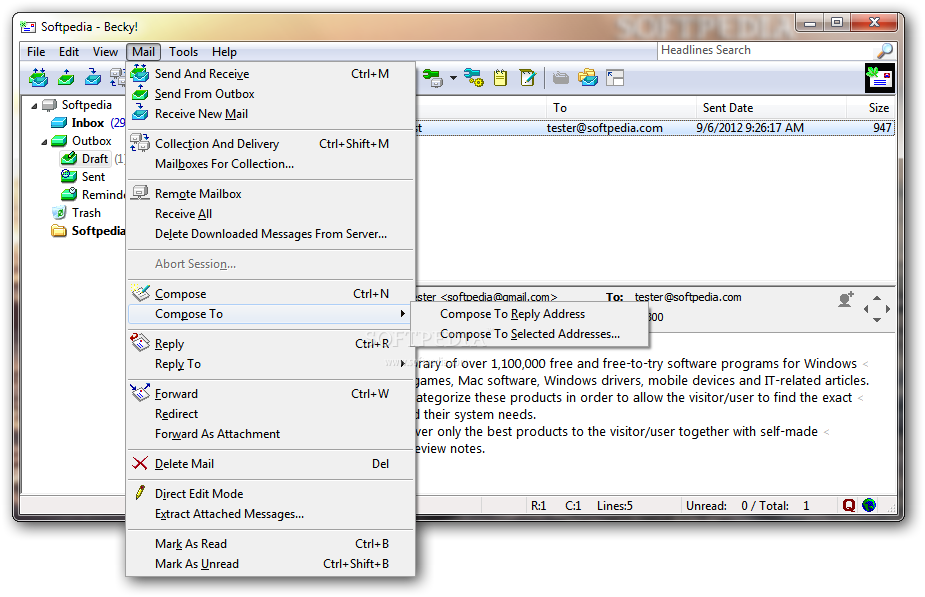Choose Compose from the Mail menu
Screen dimensions: 925x597
point(270,294)
